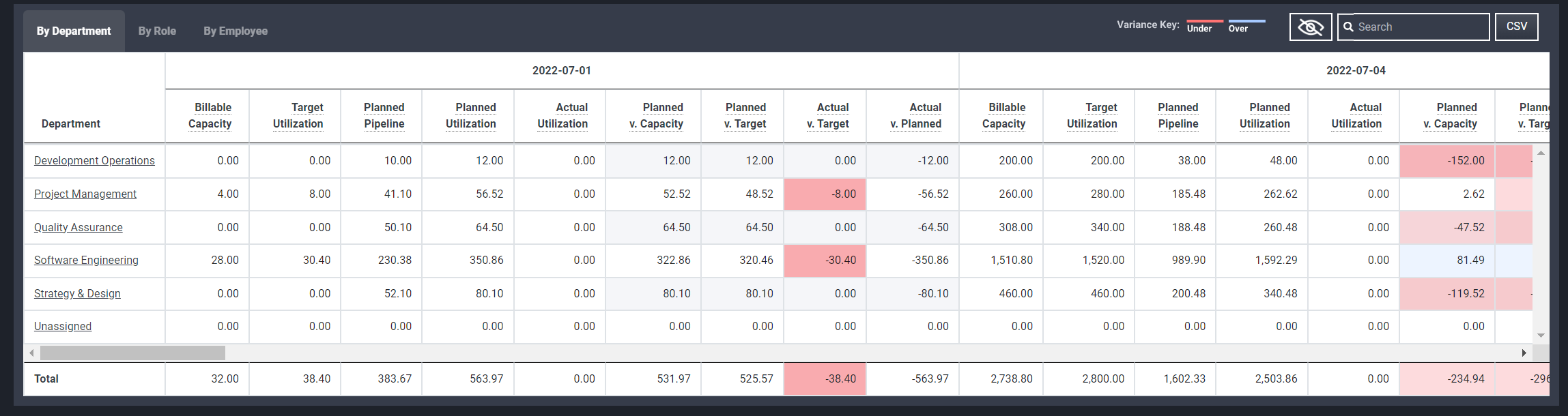This screenshot has height=416, width=1568.
Task: Open the Software Engineering department details
Action: [x=86, y=260]
